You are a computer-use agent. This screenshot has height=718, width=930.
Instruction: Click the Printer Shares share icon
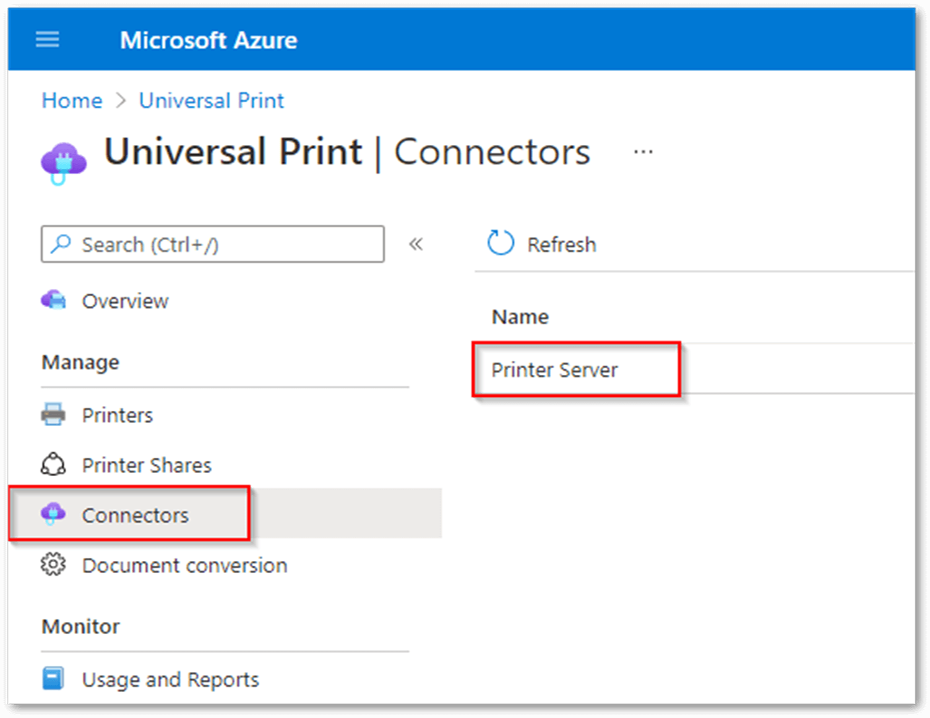(x=53, y=464)
